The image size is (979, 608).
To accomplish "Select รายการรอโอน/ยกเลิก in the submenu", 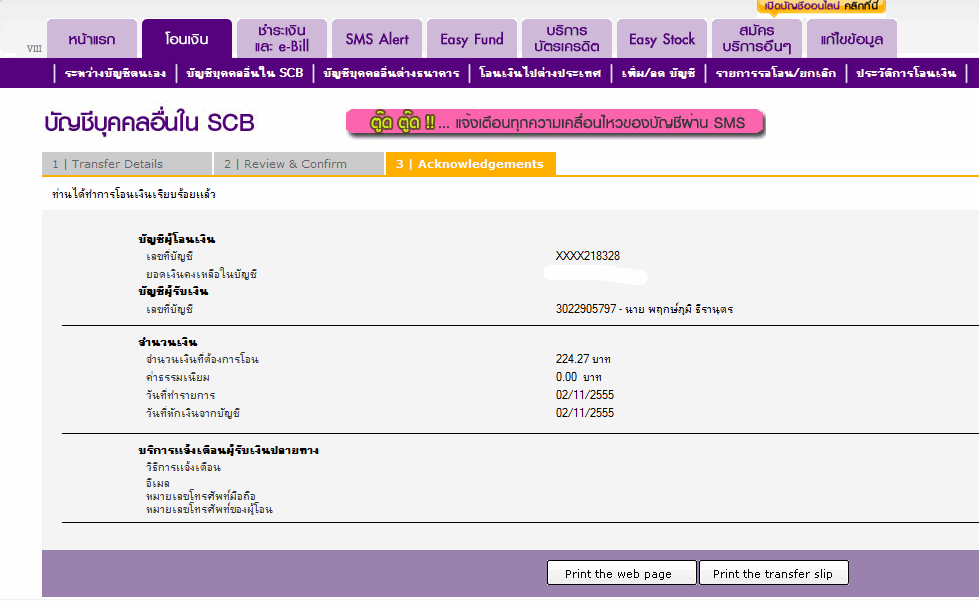I will 775,73.
